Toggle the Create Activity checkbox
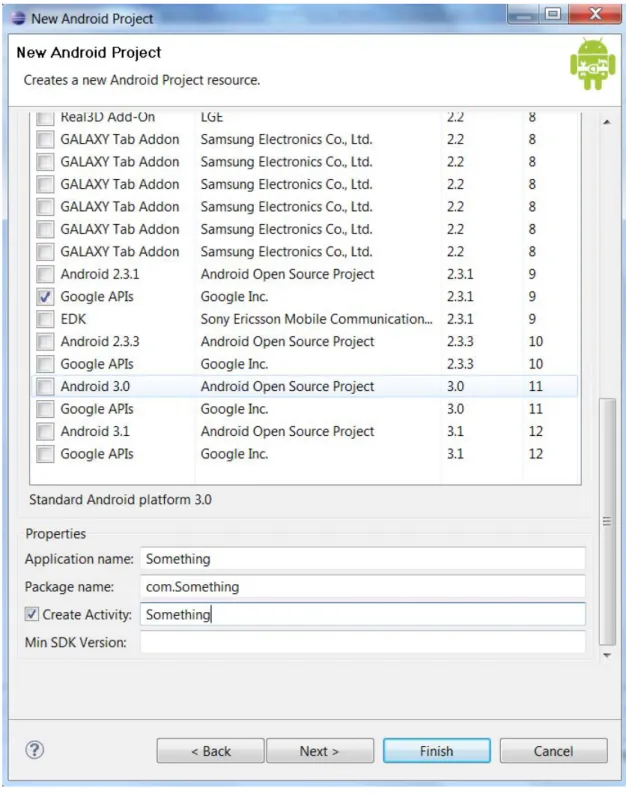Screen dimensions: 626x794 coord(31,614)
